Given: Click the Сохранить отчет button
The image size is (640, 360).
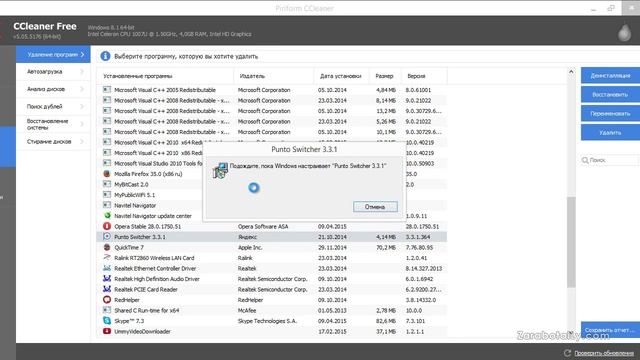Looking at the screenshot, I should [610, 330].
